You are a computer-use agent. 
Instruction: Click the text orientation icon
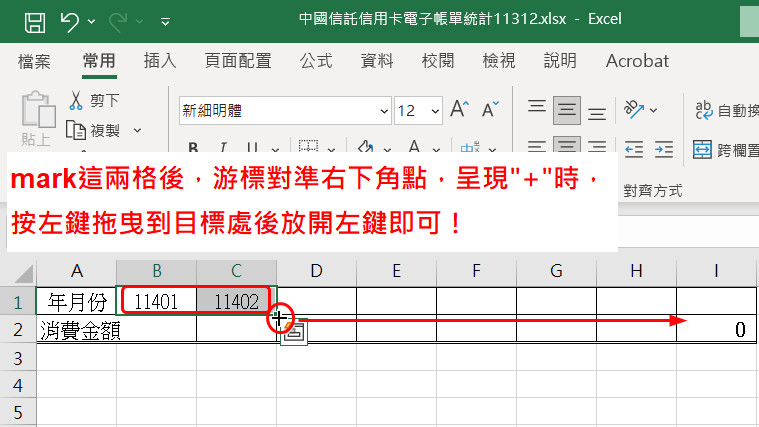tap(634, 109)
